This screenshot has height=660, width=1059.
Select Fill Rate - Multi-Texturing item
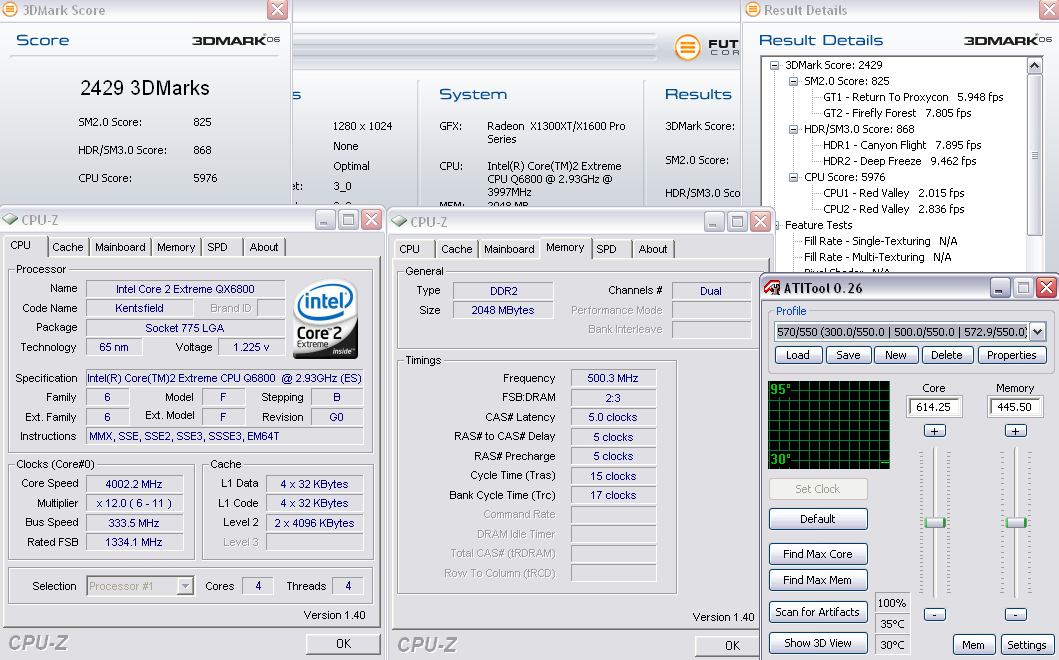[x=877, y=257]
